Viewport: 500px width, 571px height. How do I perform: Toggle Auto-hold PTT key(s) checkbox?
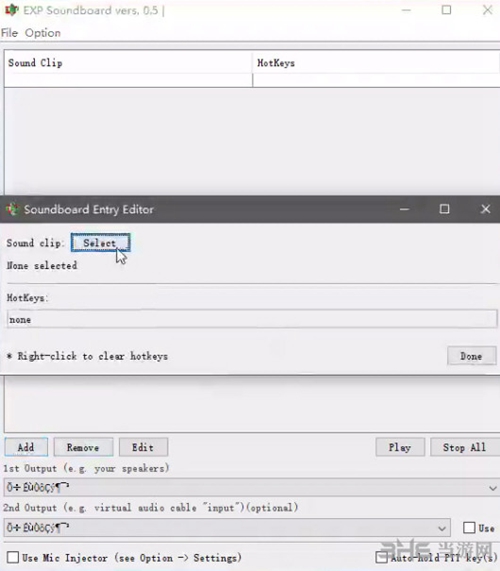(x=381, y=557)
